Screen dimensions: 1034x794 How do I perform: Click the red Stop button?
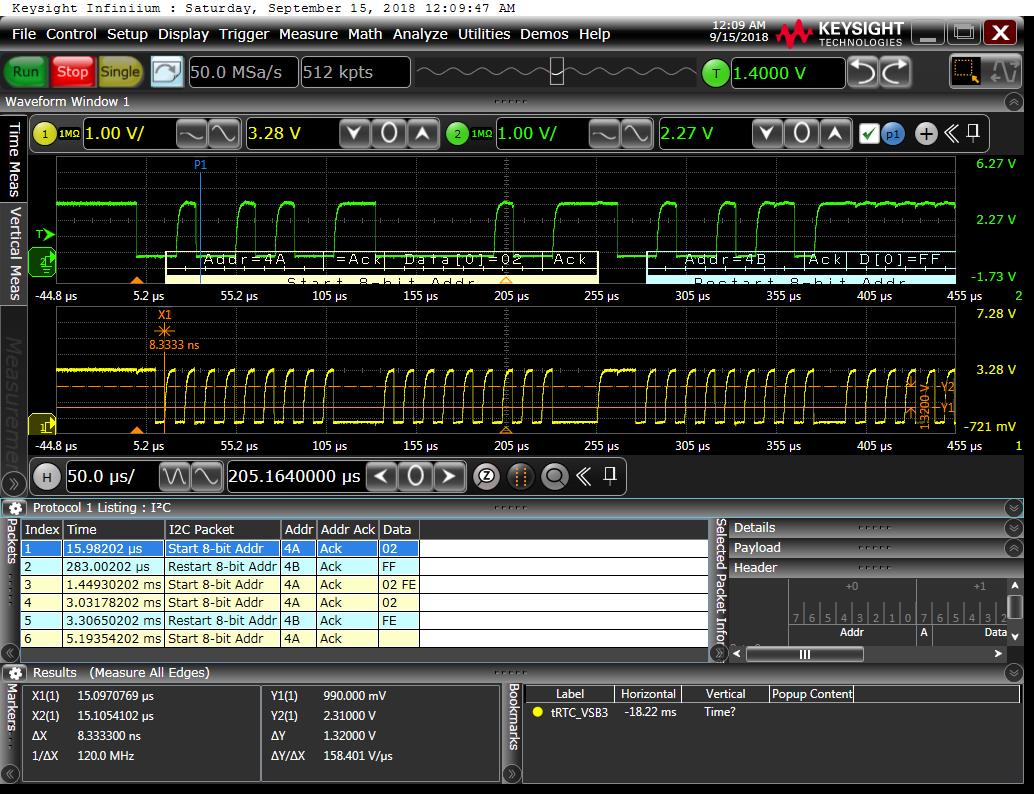point(72,72)
